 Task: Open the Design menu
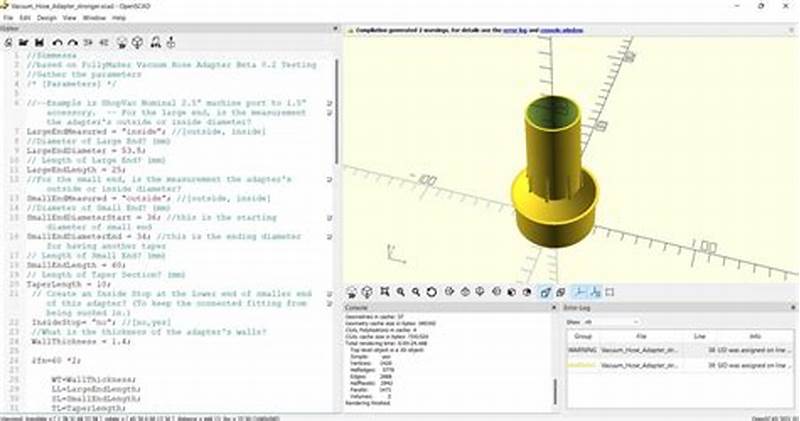47,18
